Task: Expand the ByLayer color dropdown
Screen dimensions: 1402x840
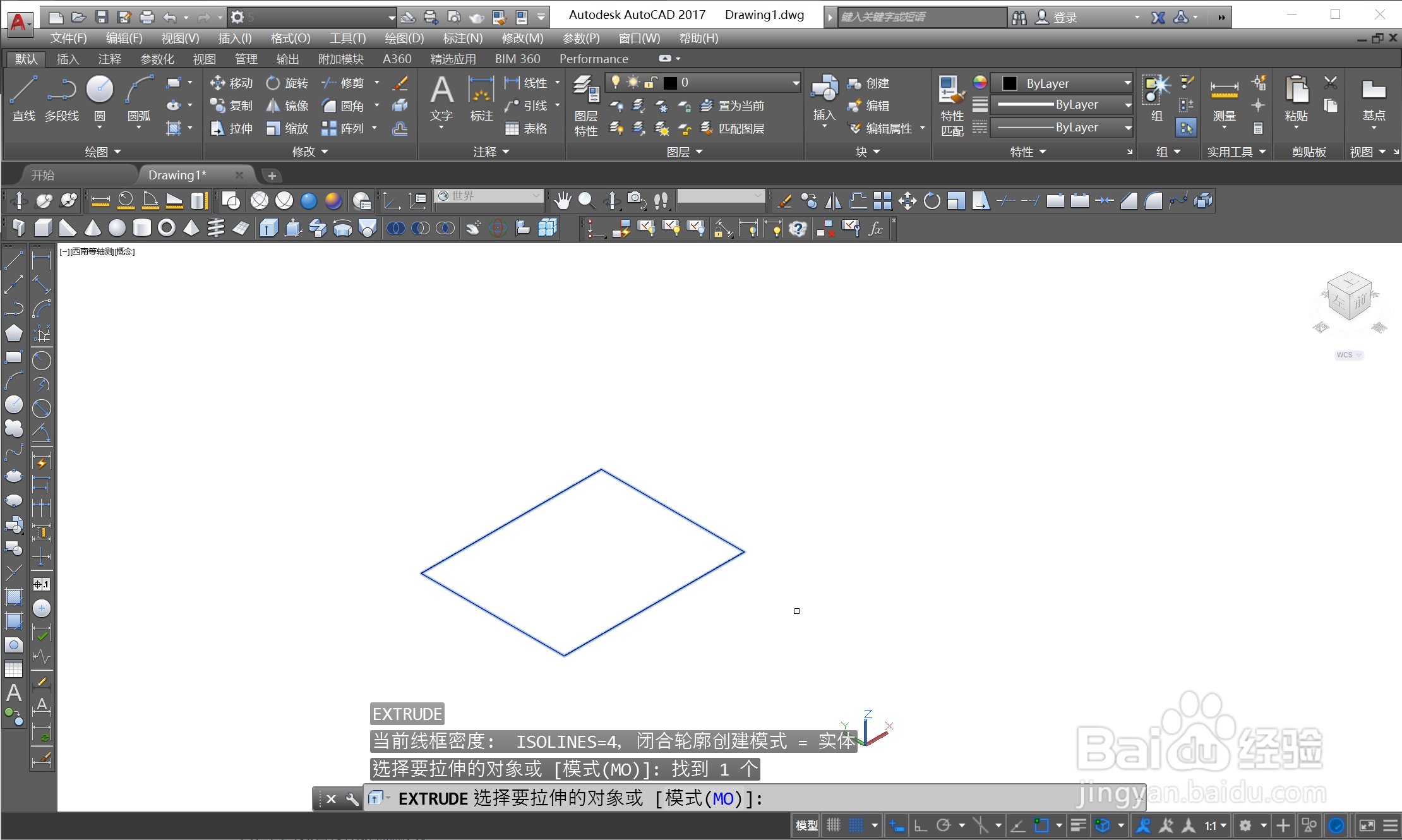Action: point(1127,83)
